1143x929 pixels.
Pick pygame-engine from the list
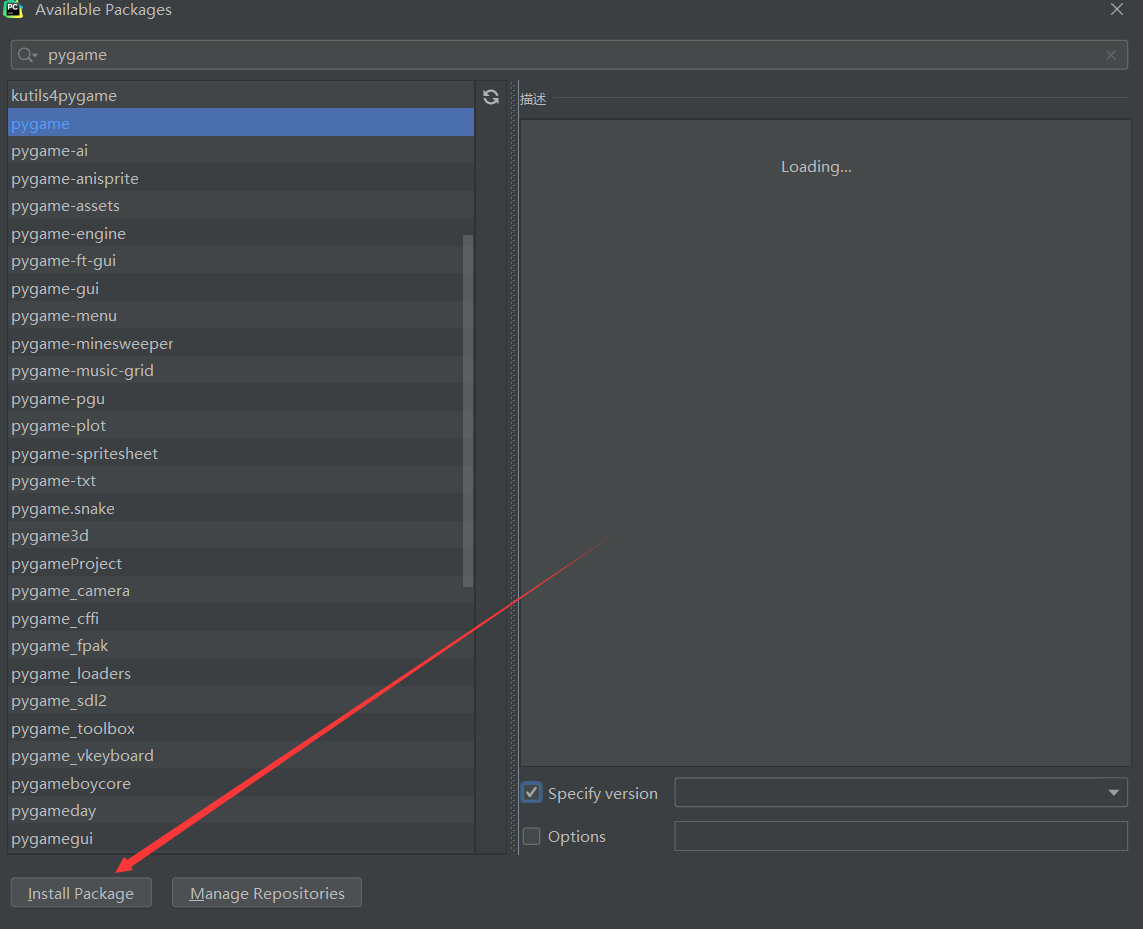click(x=241, y=233)
